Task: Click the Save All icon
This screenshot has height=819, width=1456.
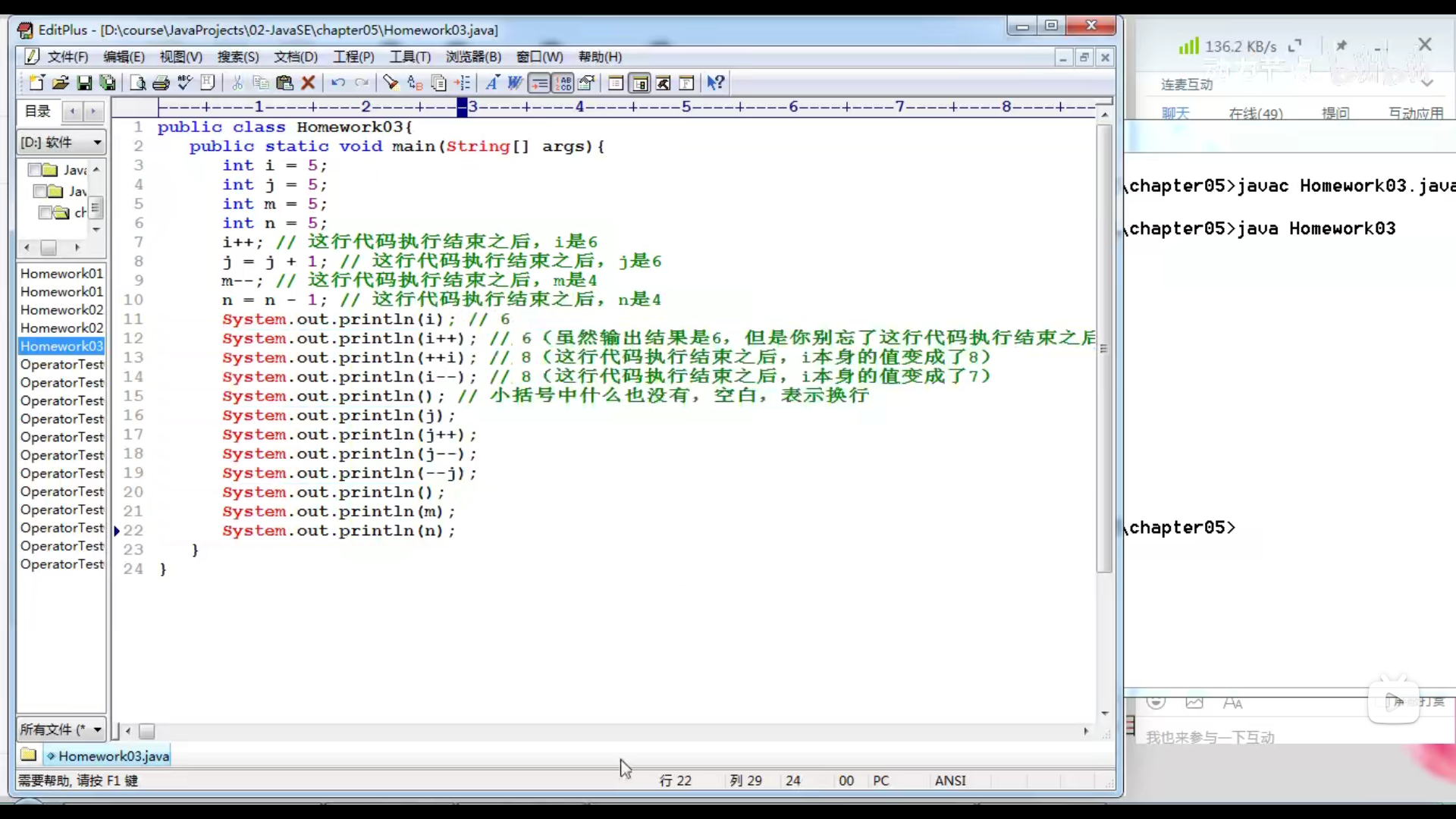Action: coord(108,83)
